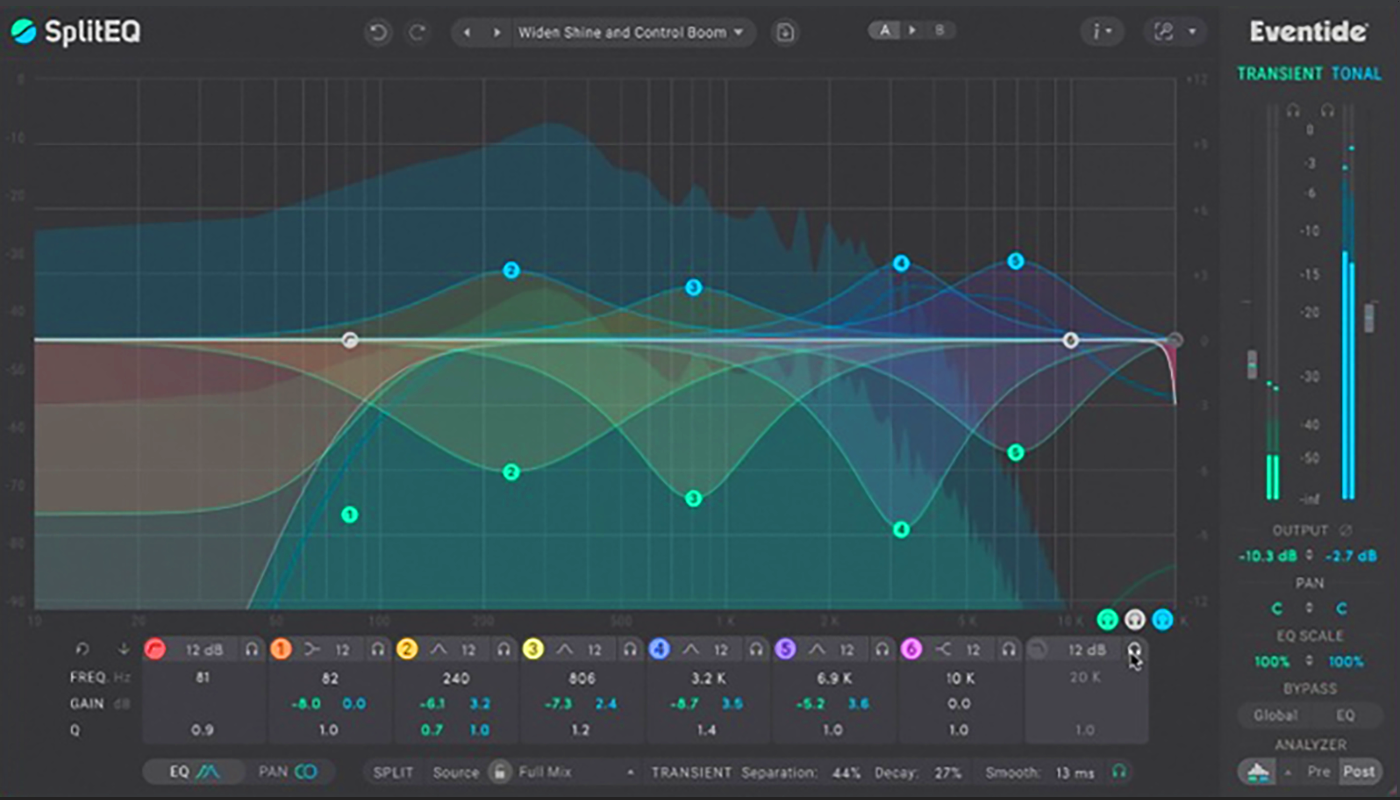This screenshot has width=1400, height=800.
Task: Solo band 4 with its headphone icon
Action: [756, 650]
